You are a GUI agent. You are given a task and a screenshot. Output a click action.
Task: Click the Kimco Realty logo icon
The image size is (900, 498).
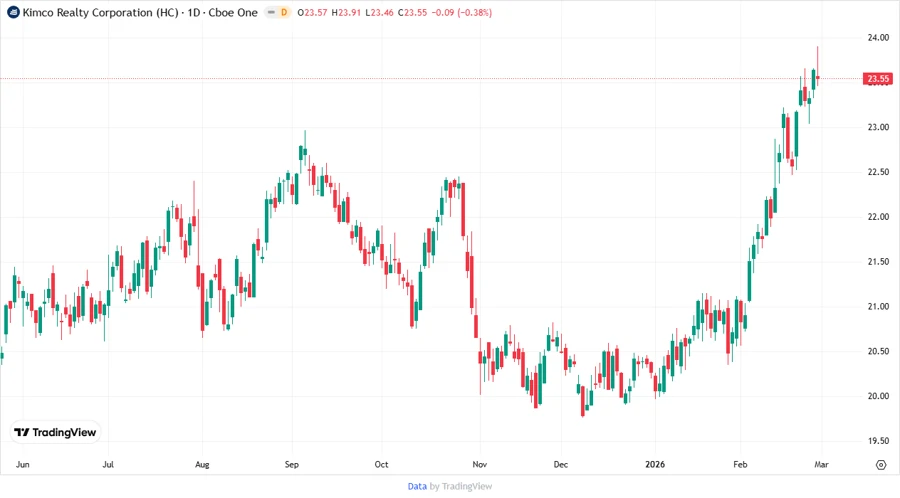(13, 12)
